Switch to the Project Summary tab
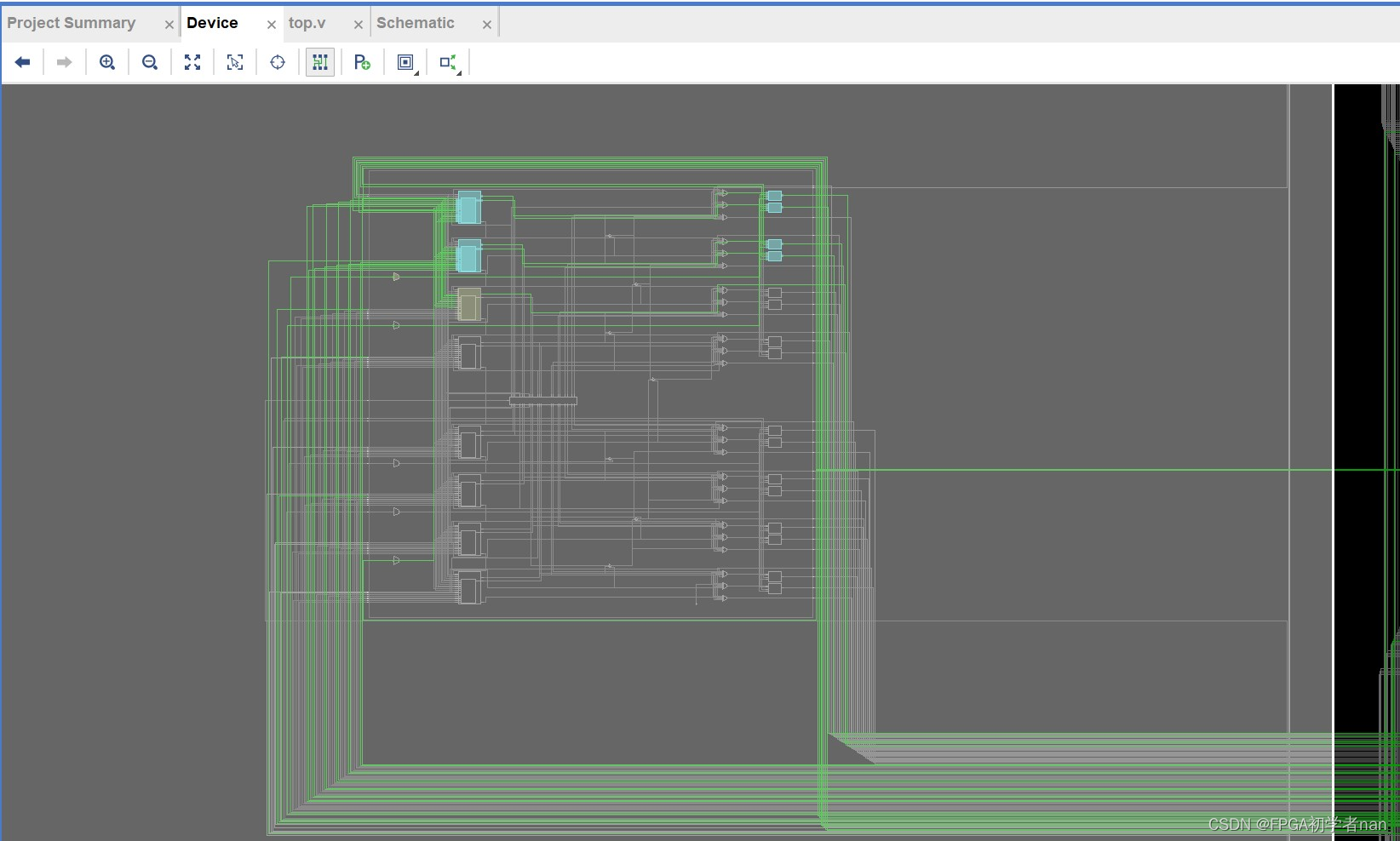 point(72,22)
